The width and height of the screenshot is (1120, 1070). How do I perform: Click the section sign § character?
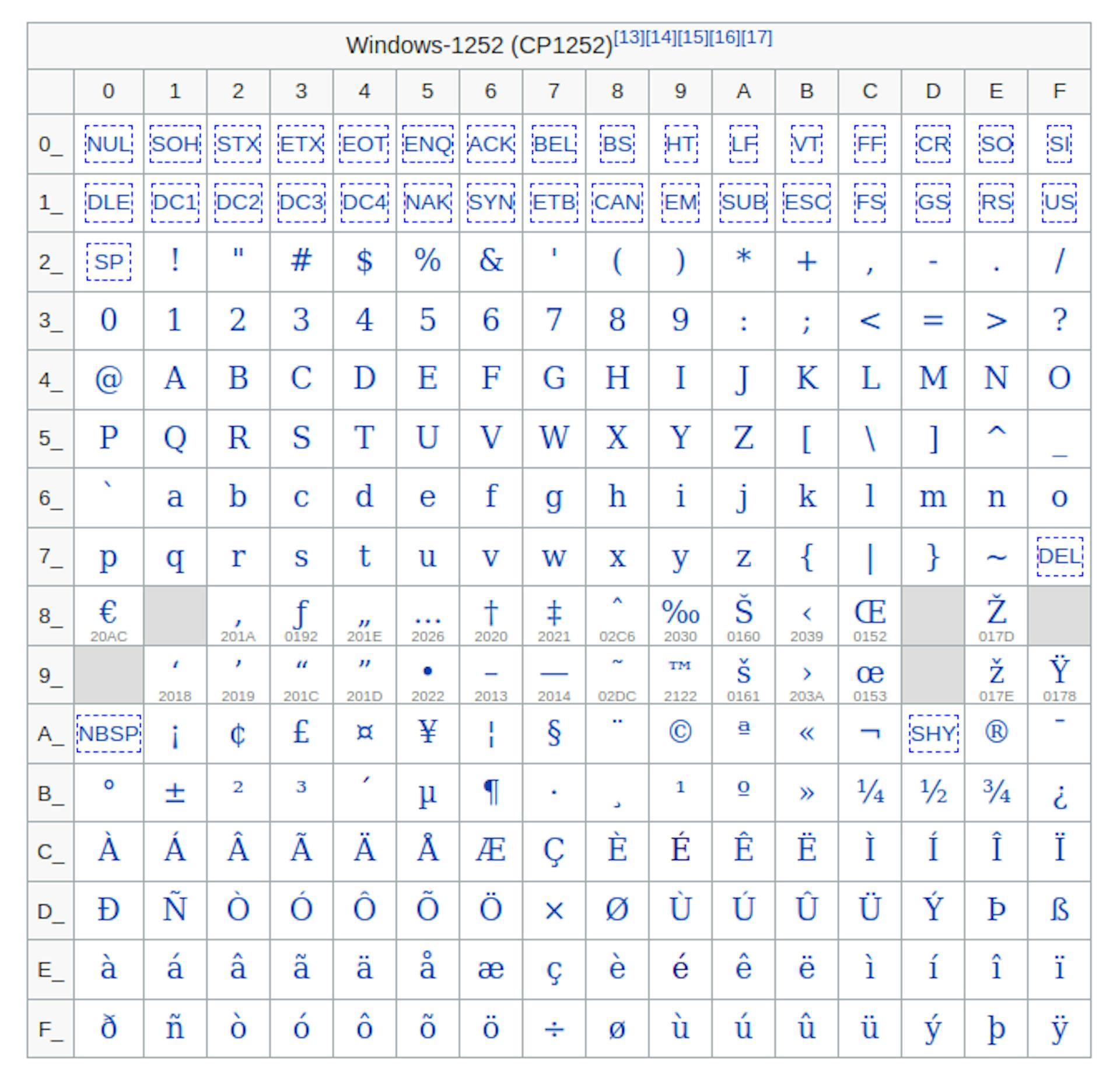[554, 734]
